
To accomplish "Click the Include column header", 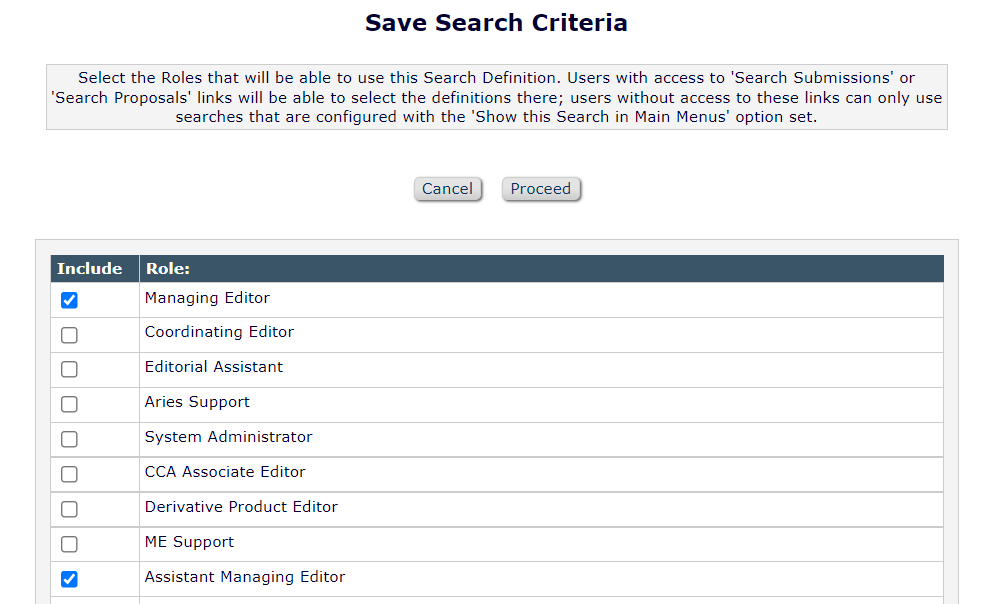I will coord(90,269).
